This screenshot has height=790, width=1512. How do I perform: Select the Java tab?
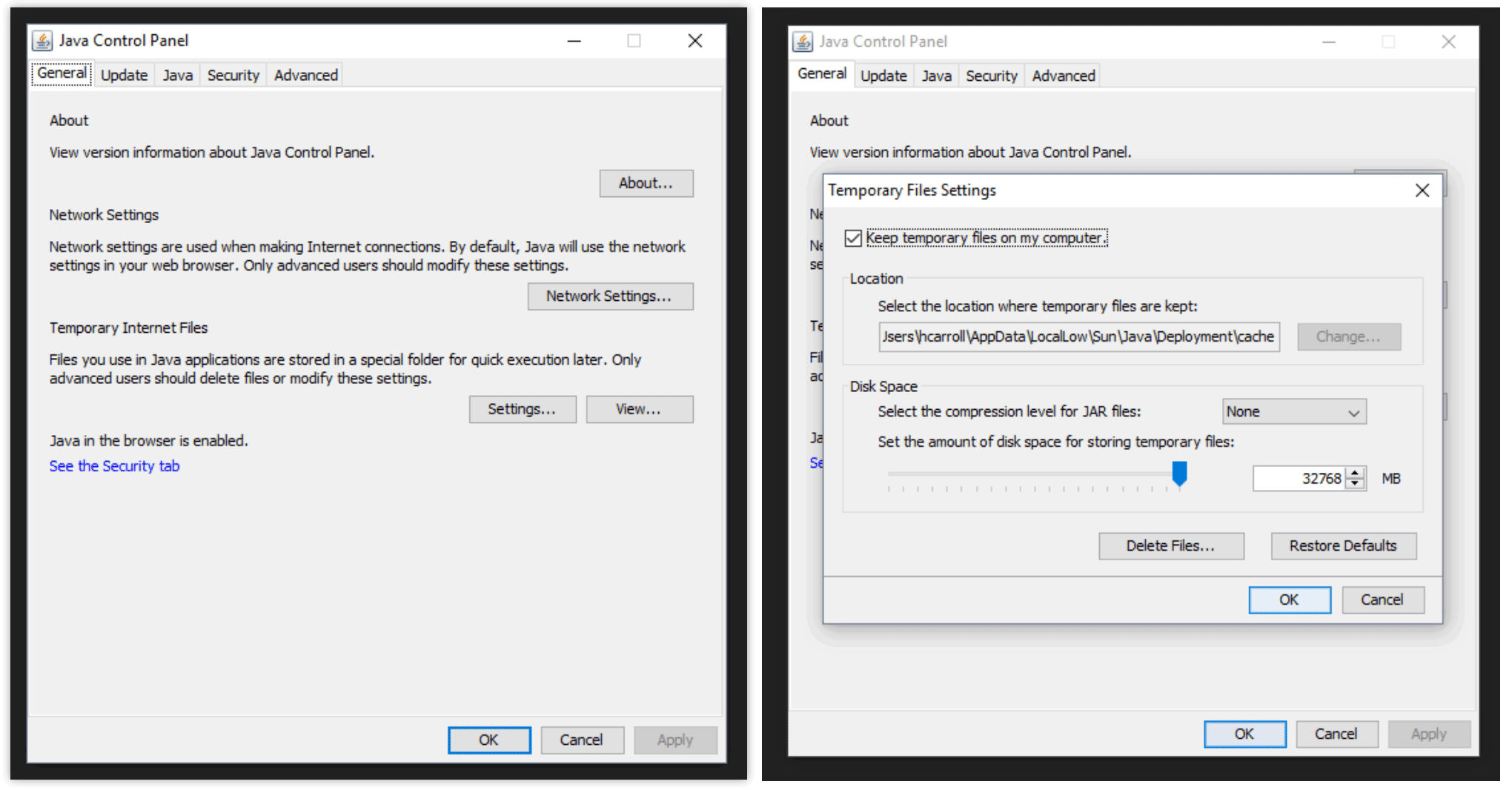click(x=177, y=74)
